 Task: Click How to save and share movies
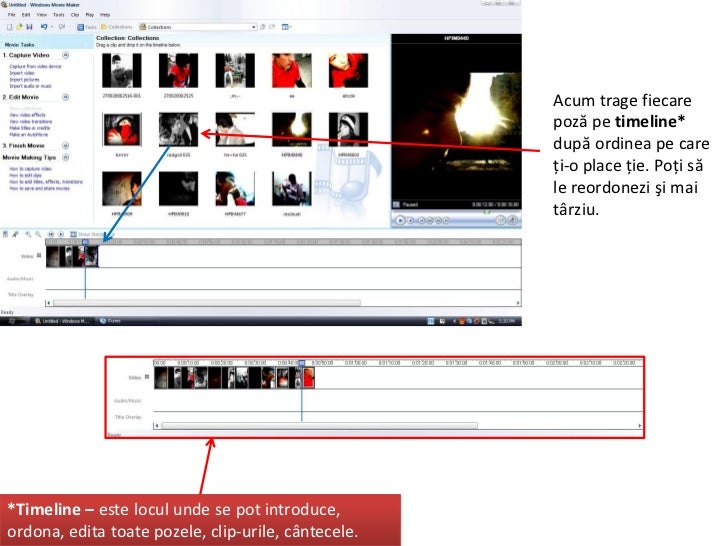tap(39, 188)
